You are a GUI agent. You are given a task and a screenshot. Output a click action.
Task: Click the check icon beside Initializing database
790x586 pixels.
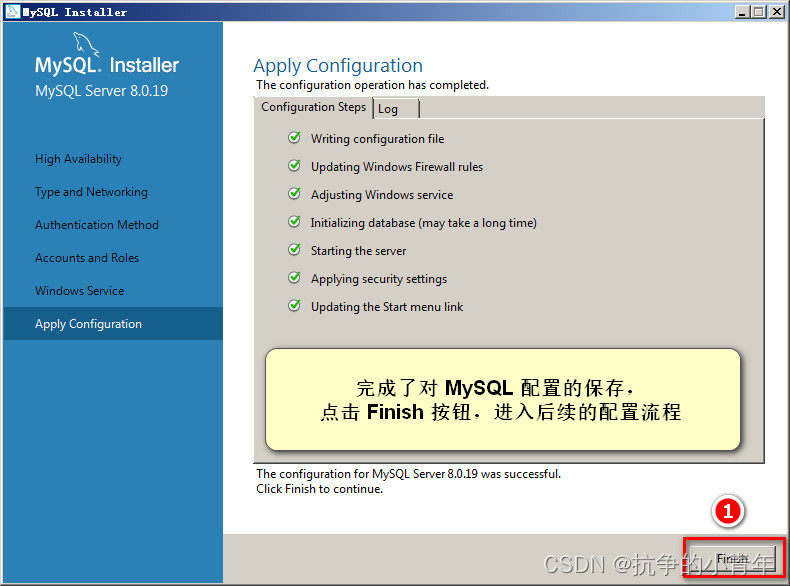(294, 222)
